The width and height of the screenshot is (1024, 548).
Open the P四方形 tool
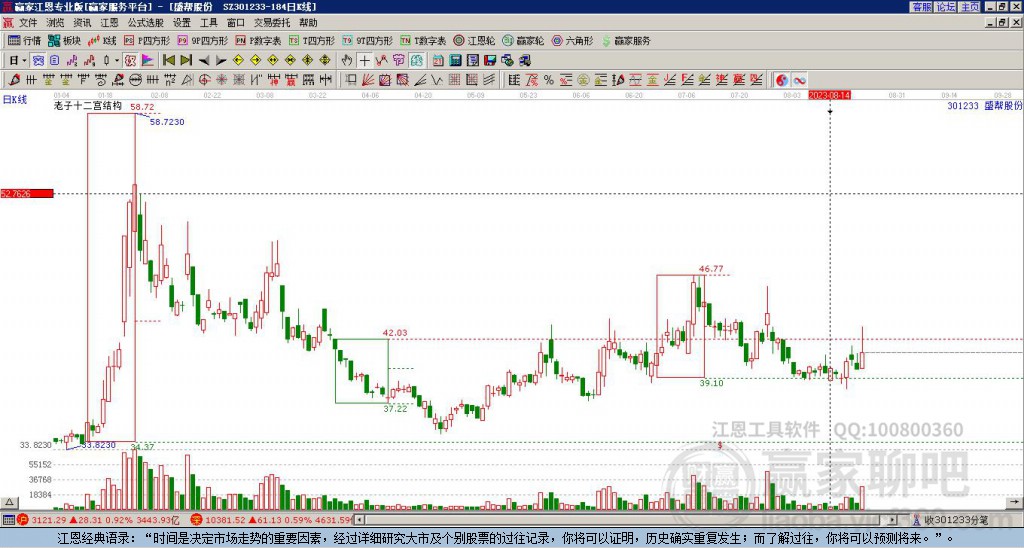click(x=147, y=40)
